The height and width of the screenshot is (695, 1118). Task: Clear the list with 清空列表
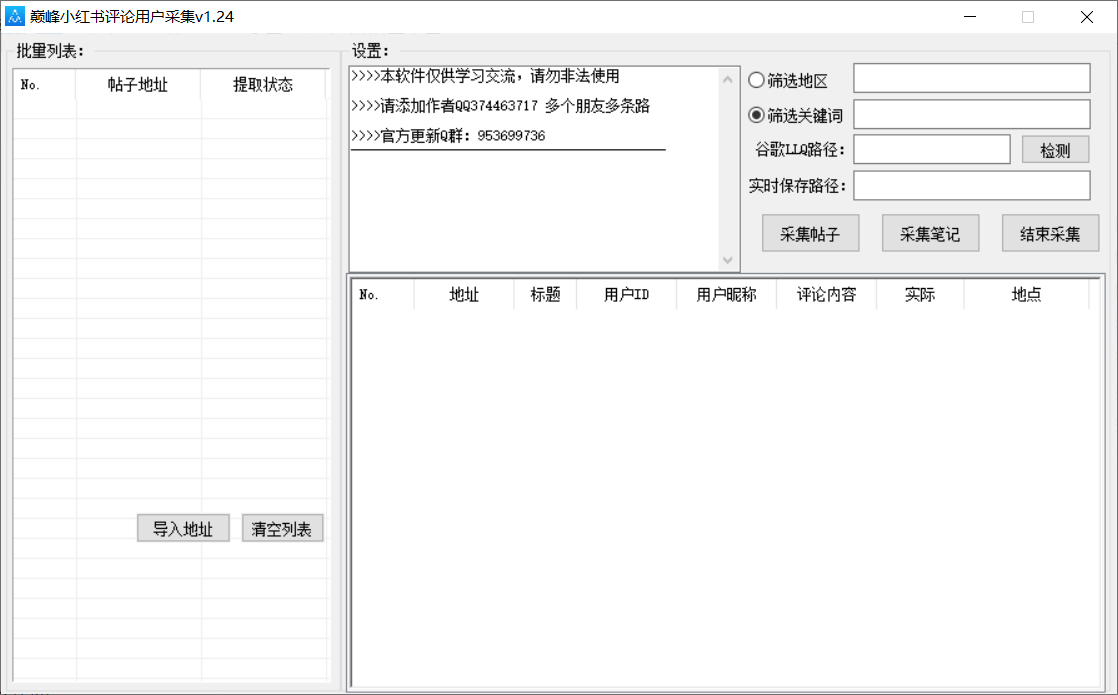282,529
